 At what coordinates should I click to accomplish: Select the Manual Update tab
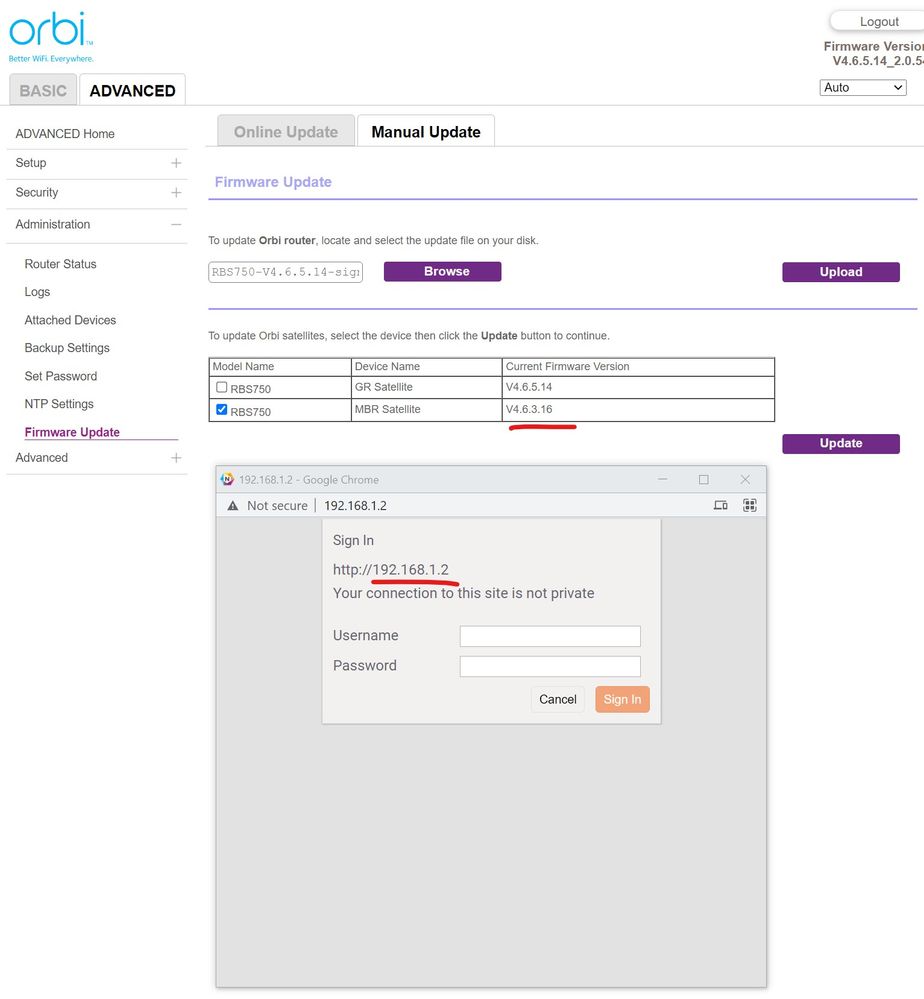tap(426, 130)
